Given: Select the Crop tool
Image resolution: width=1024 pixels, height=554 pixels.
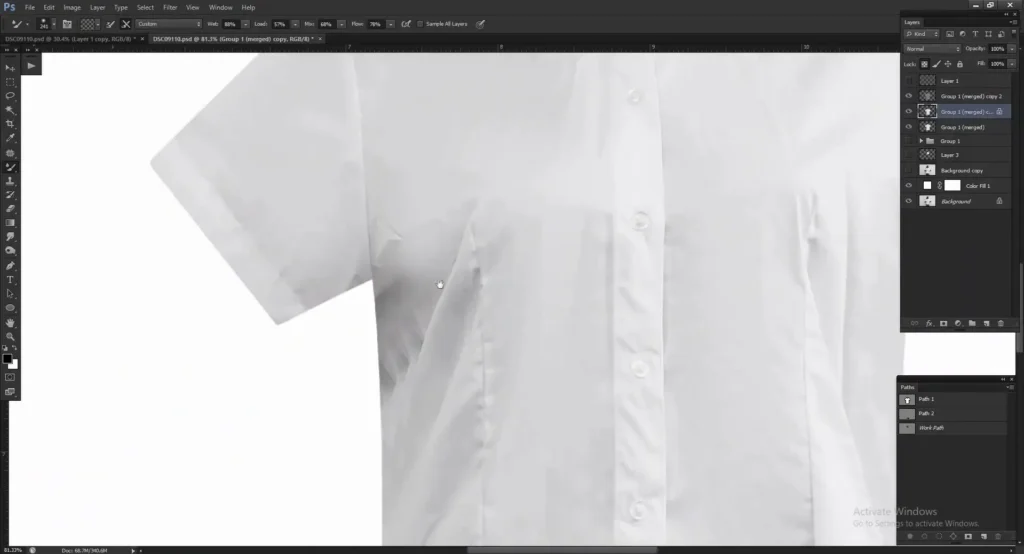Looking at the screenshot, I should [10, 123].
